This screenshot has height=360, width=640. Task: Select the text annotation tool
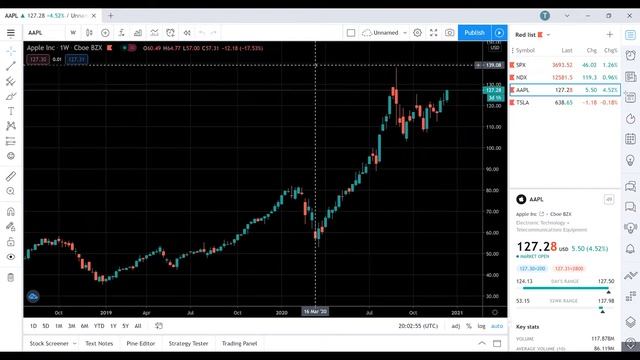pos(11,111)
